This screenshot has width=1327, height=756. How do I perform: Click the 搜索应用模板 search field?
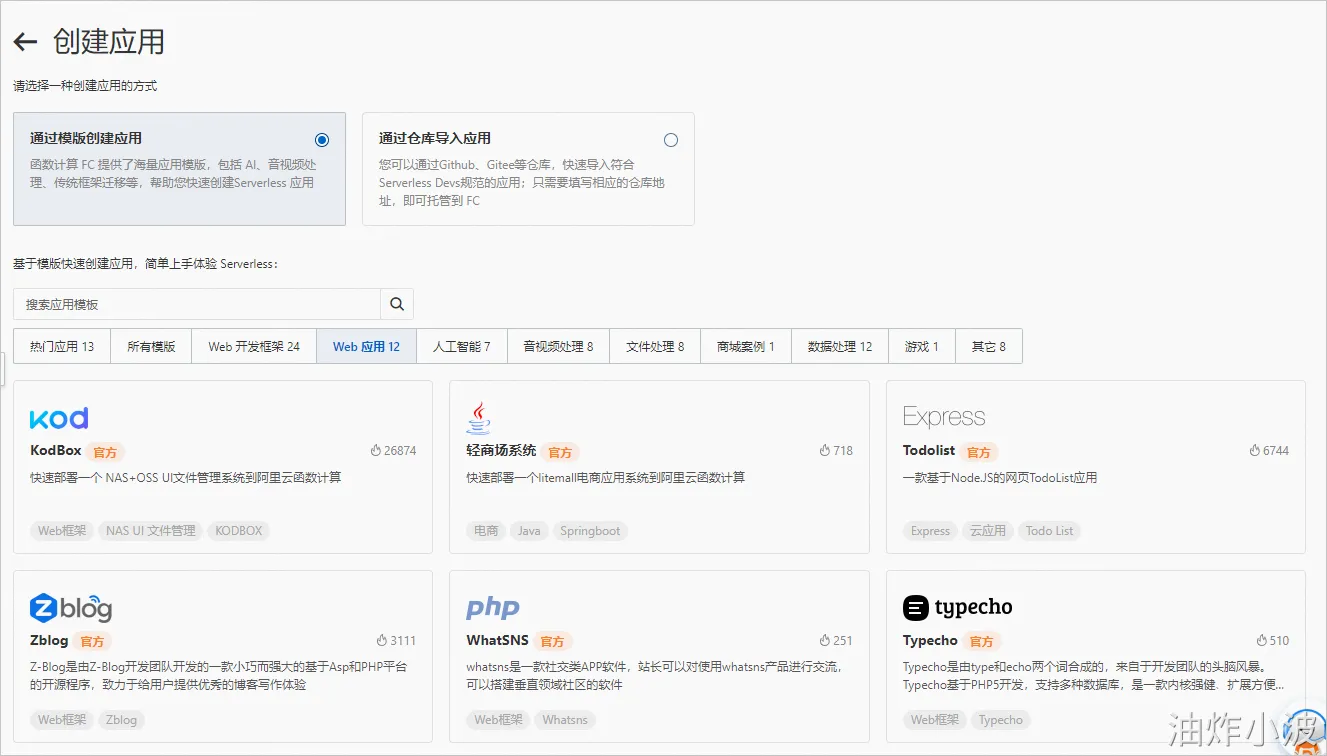click(x=197, y=304)
